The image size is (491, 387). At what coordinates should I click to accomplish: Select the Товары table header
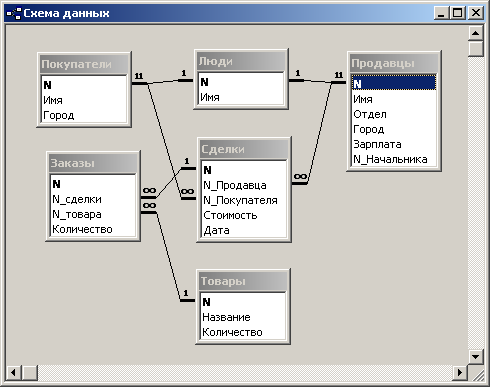[243, 281]
